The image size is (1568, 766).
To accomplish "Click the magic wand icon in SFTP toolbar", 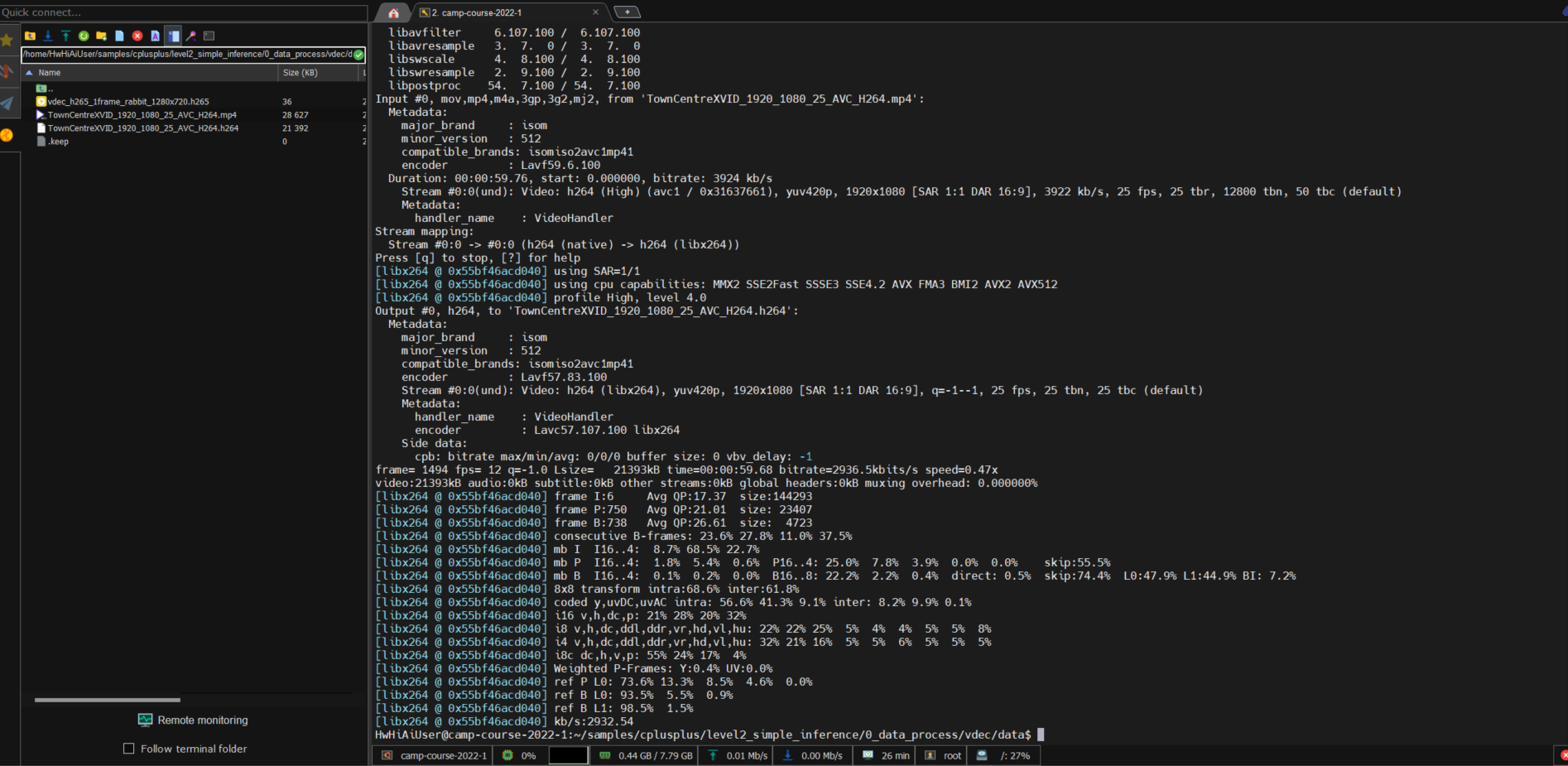I will tap(191, 36).
